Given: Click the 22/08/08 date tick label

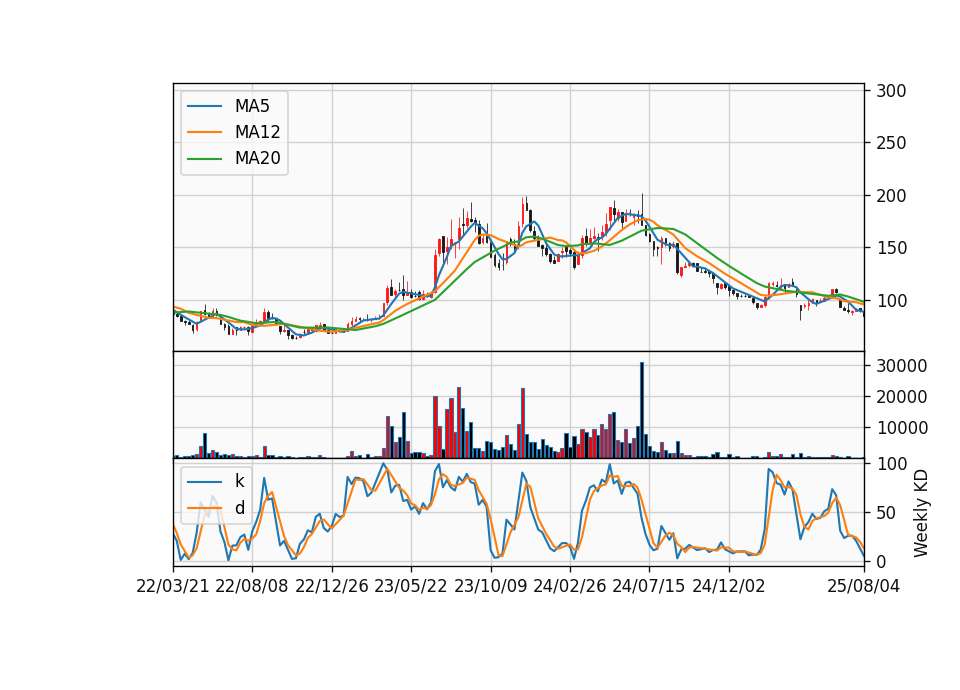Looking at the screenshot, I should (x=252, y=586).
